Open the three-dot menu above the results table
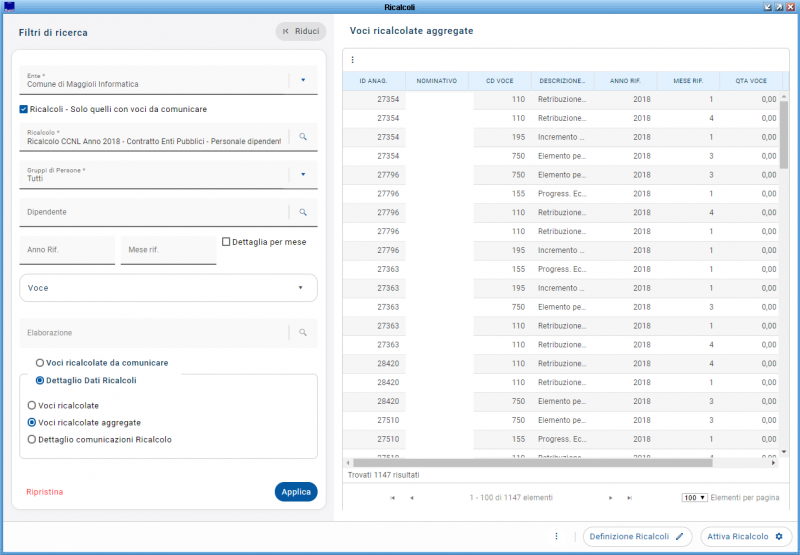800x555 pixels. (352, 60)
